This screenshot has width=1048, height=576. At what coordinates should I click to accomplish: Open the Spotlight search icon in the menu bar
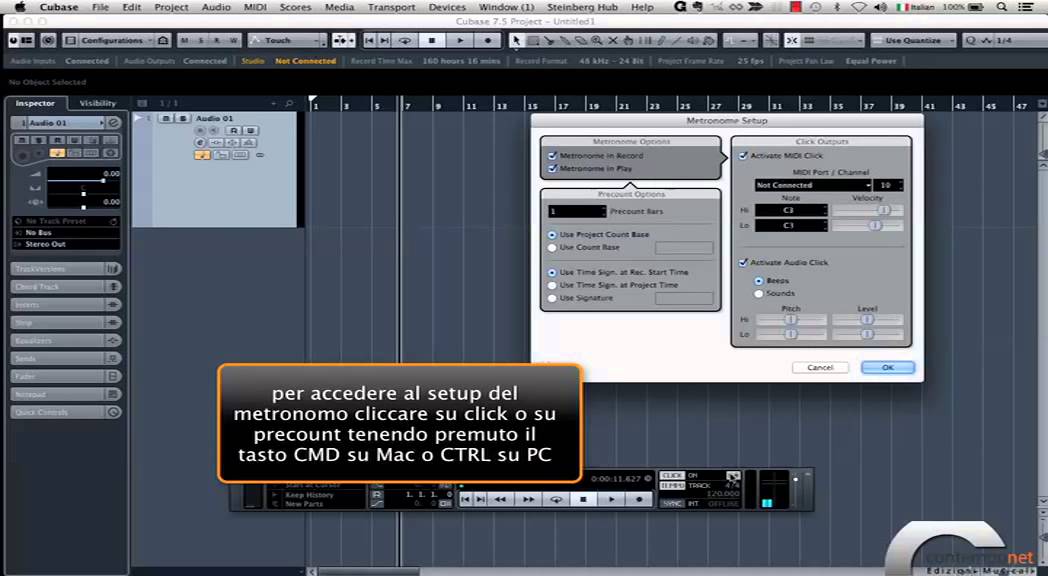coord(1001,7)
